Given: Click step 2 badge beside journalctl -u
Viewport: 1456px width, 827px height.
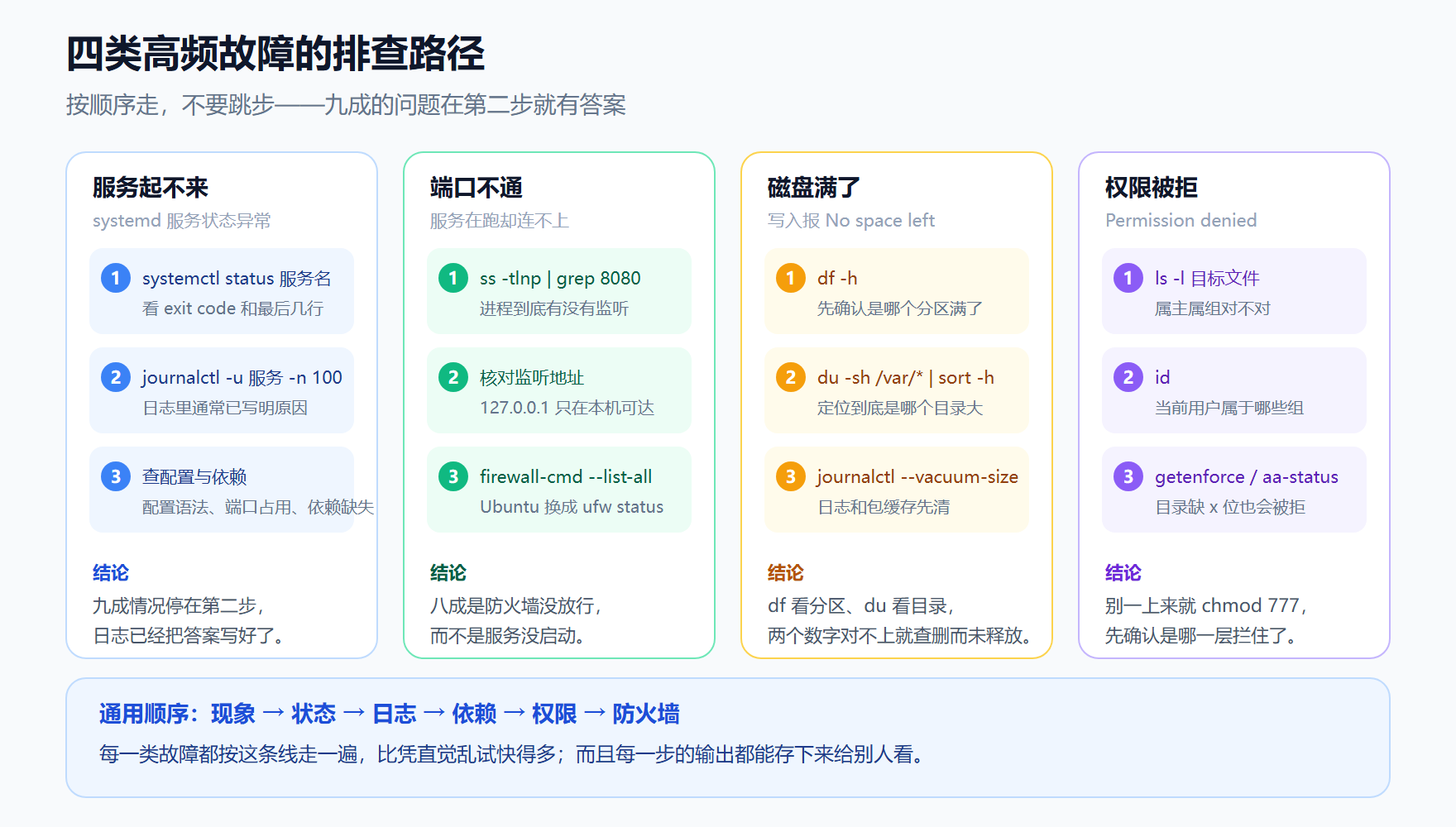Looking at the screenshot, I should pos(116,377).
